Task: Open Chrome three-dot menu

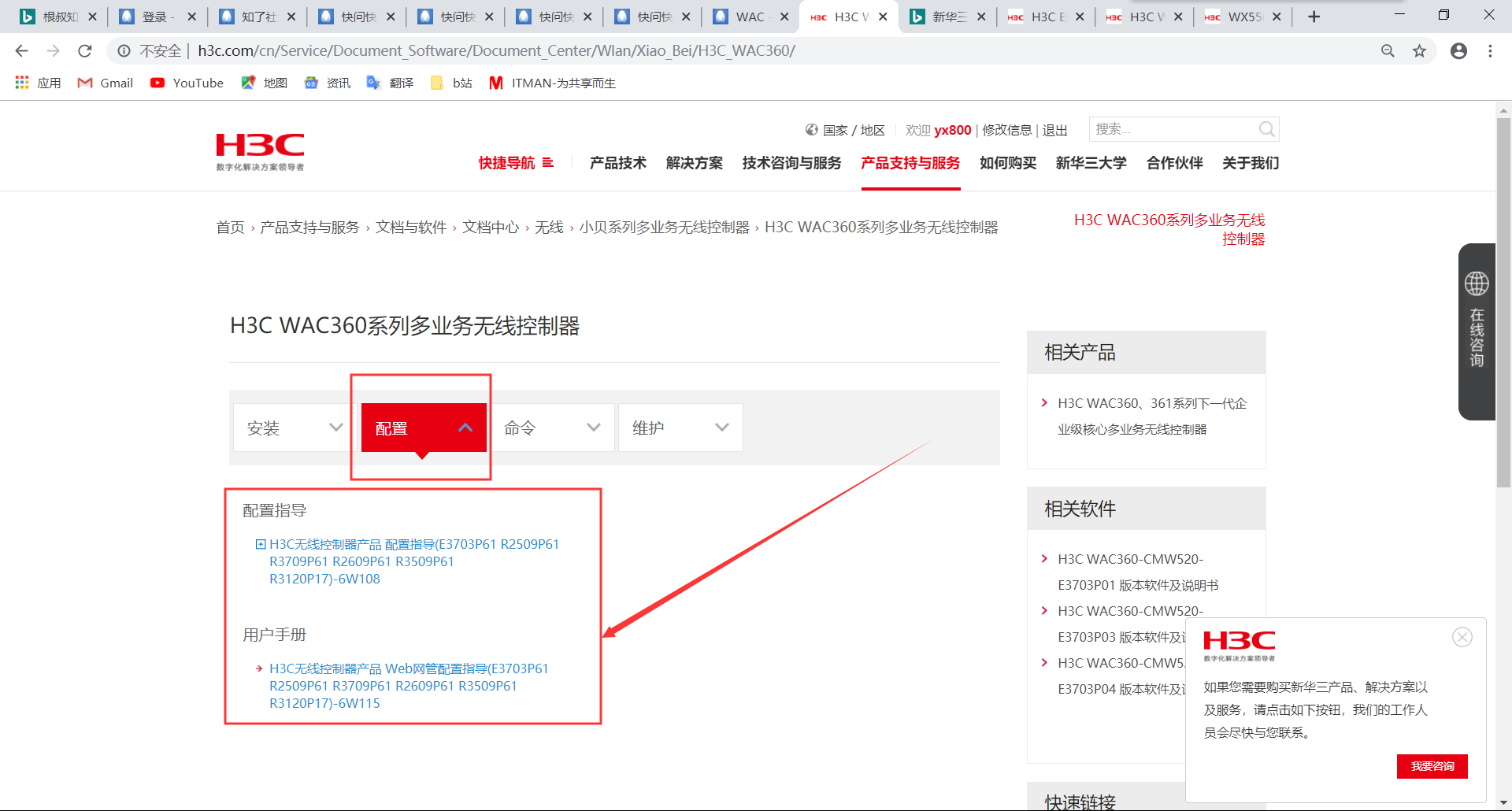Action: tap(1490, 51)
